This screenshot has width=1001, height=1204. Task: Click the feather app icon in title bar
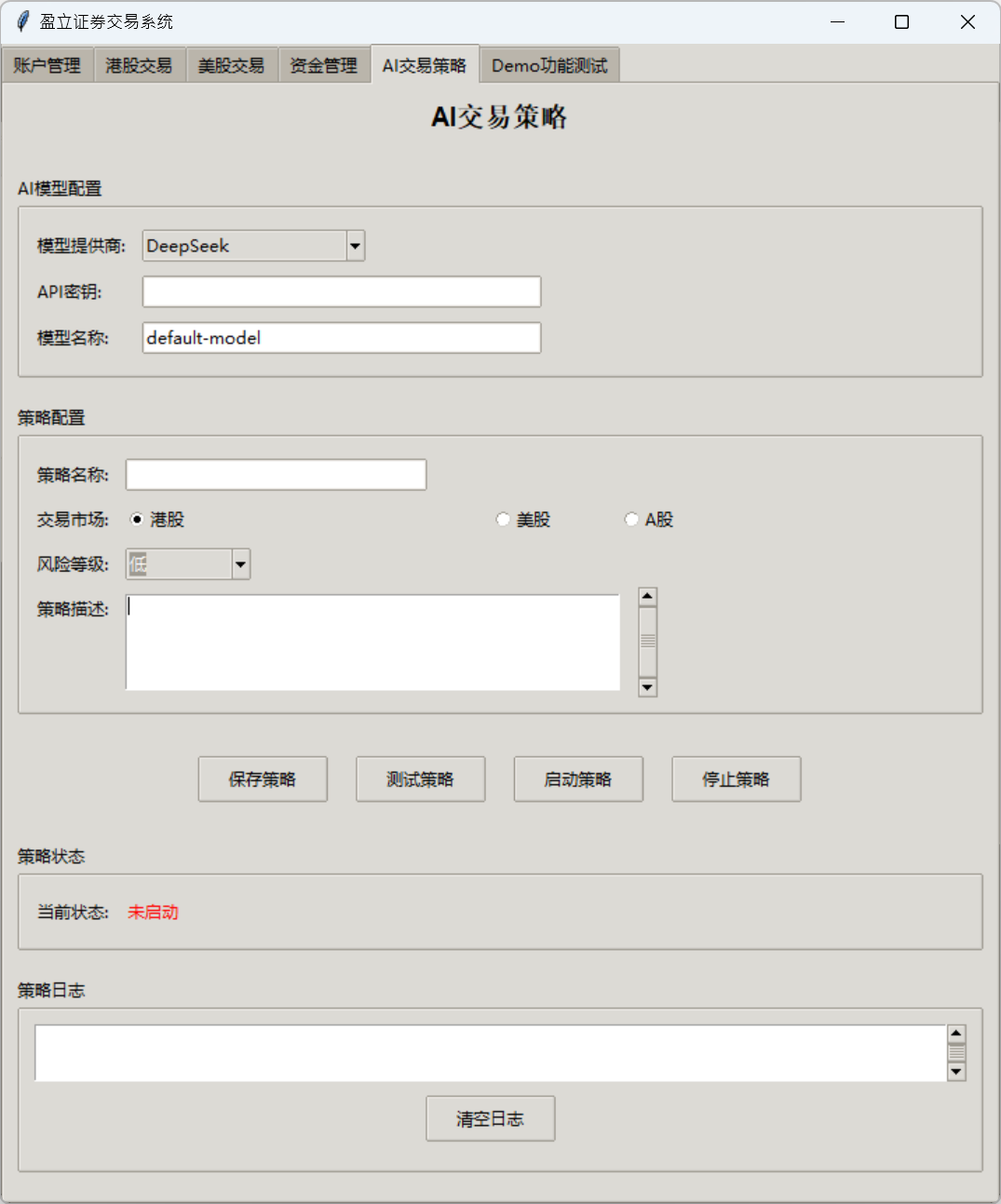(22, 21)
